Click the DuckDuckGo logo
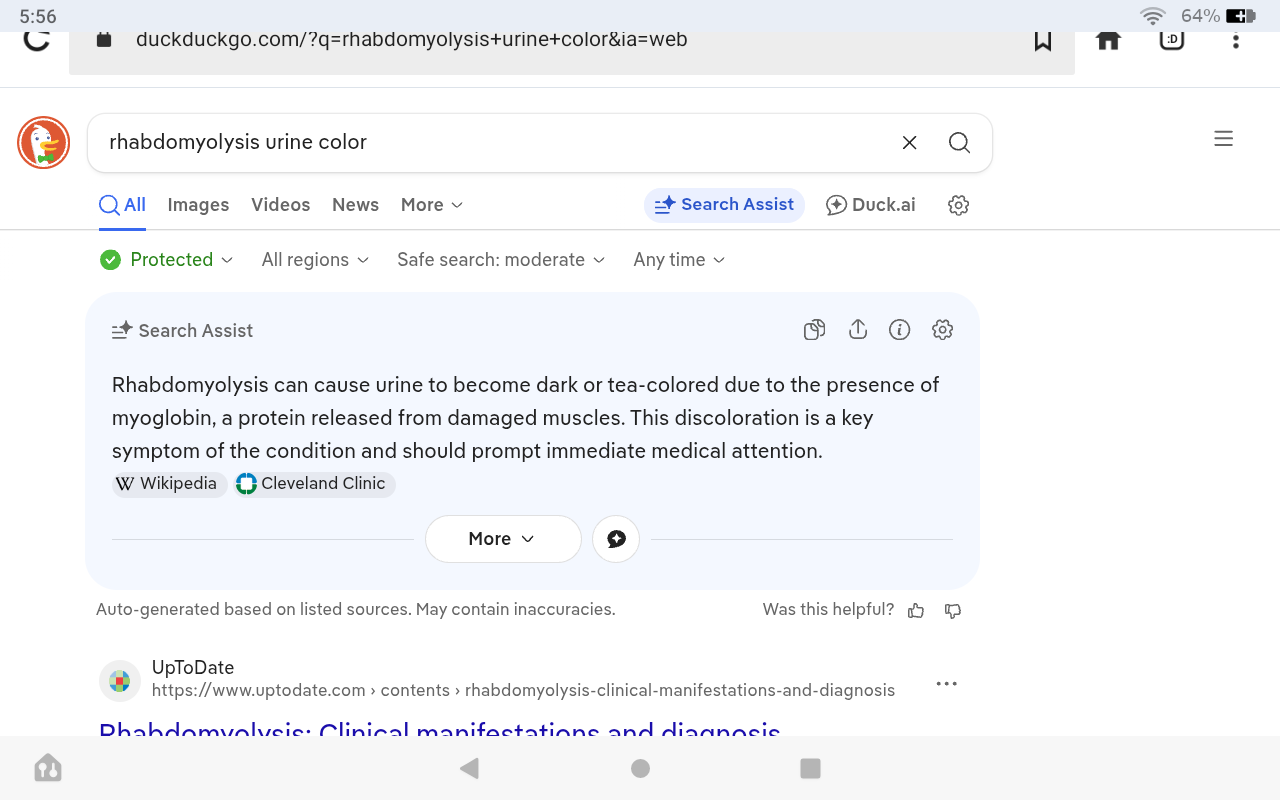This screenshot has height=800, width=1280. (x=43, y=143)
